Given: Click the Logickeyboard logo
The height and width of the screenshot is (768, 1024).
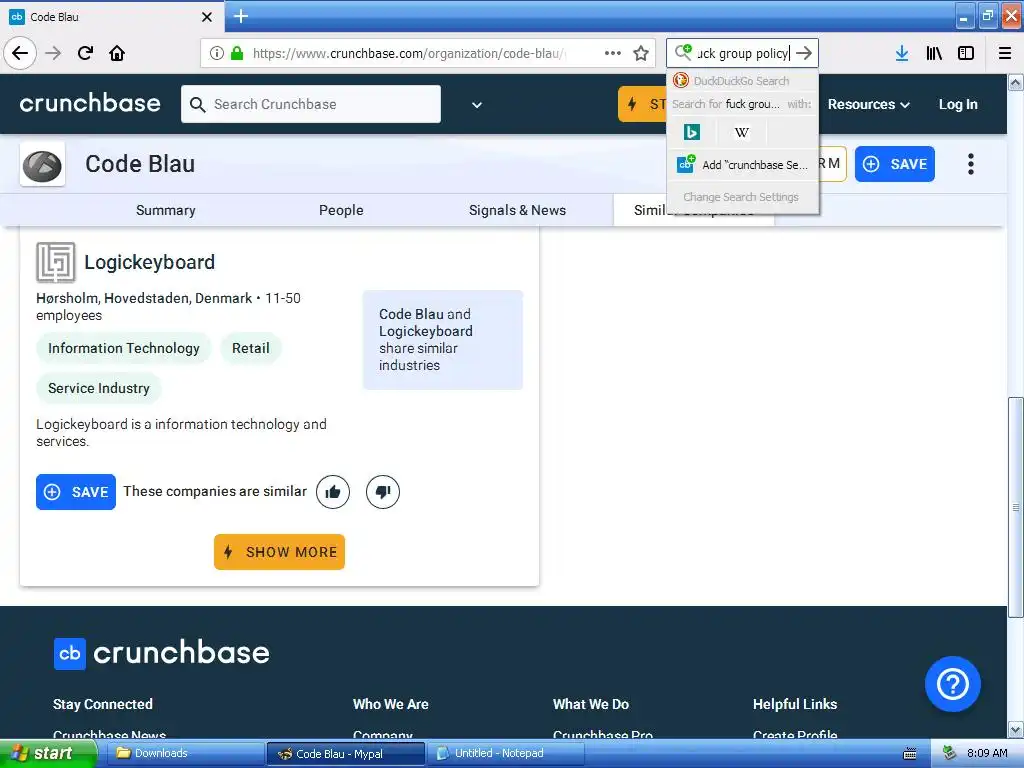Looking at the screenshot, I should [56, 263].
